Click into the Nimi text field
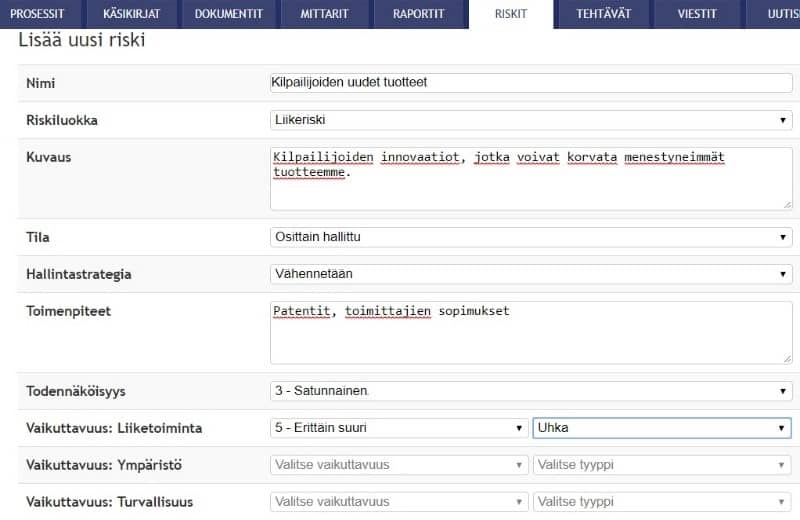This screenshot has width=800, height=520. point(530,82)
